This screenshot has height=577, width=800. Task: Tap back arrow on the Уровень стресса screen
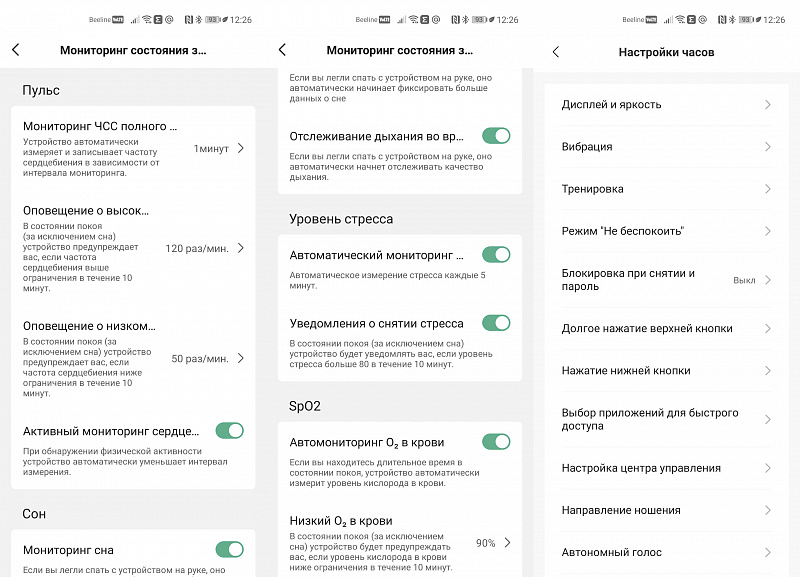coord(282,50)
